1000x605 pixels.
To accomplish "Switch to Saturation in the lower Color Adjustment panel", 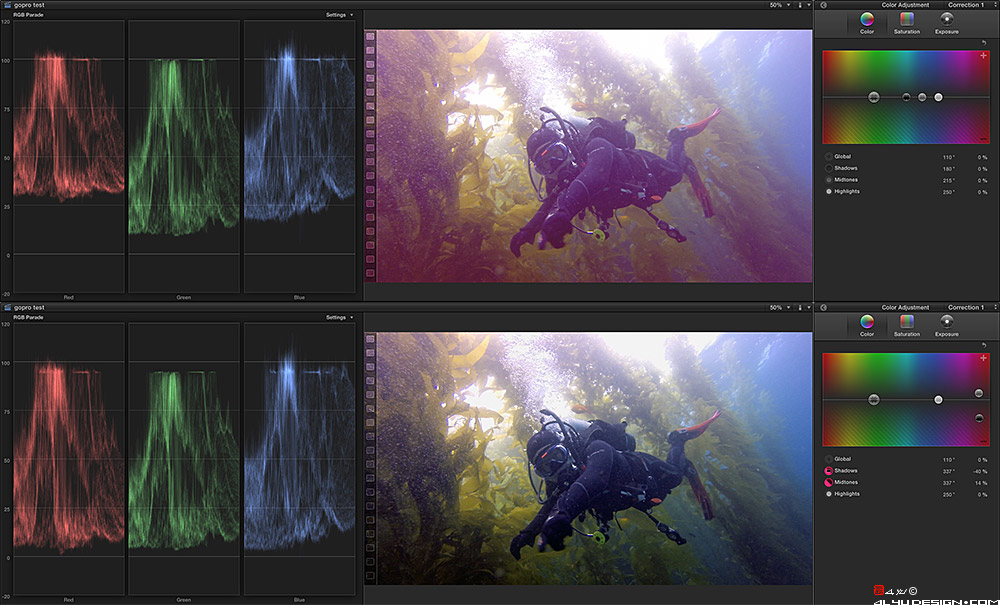I will 906,324.
